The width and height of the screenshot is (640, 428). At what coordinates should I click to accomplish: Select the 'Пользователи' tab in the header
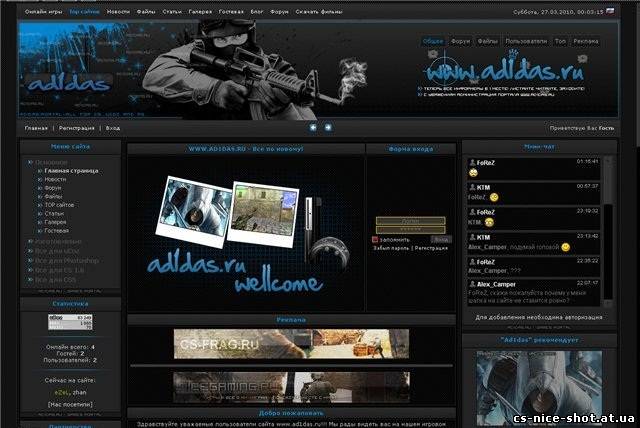pos(526,41)
